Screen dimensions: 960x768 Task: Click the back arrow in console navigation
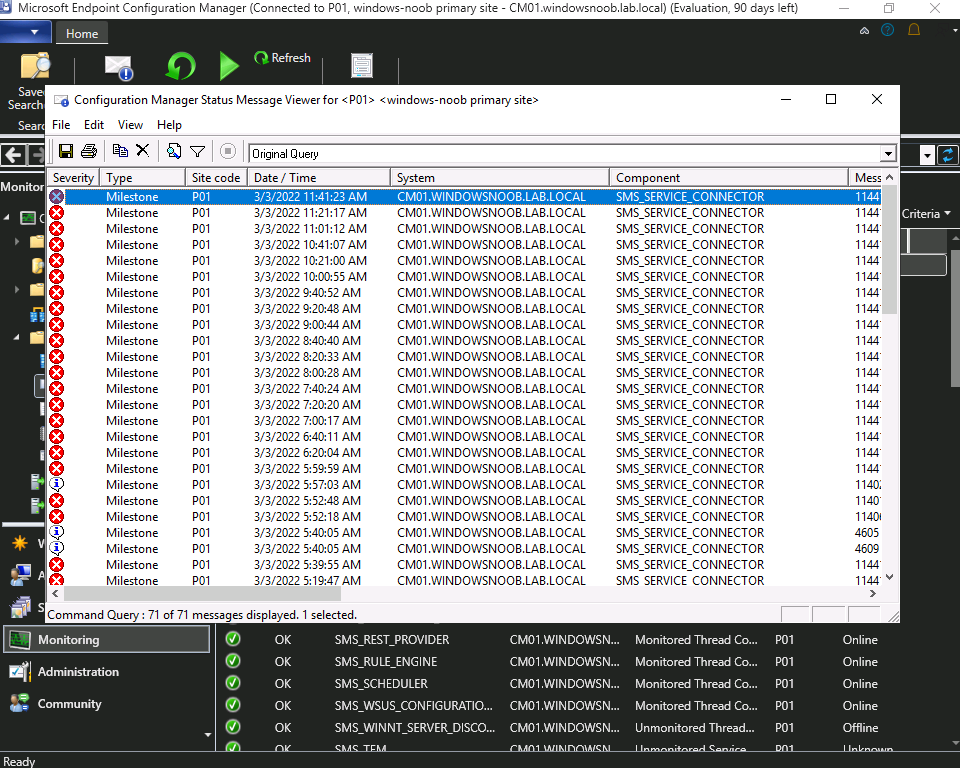[x=13, y=156]
